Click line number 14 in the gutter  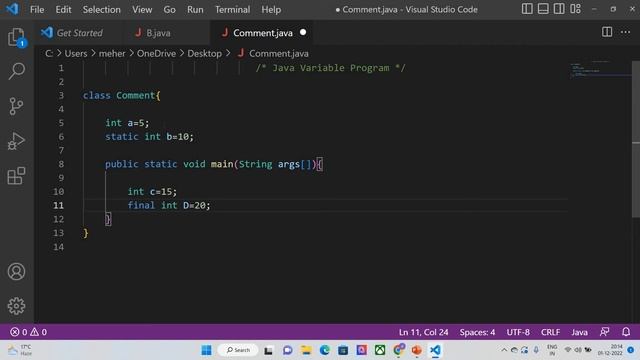[x=58, y=247]
